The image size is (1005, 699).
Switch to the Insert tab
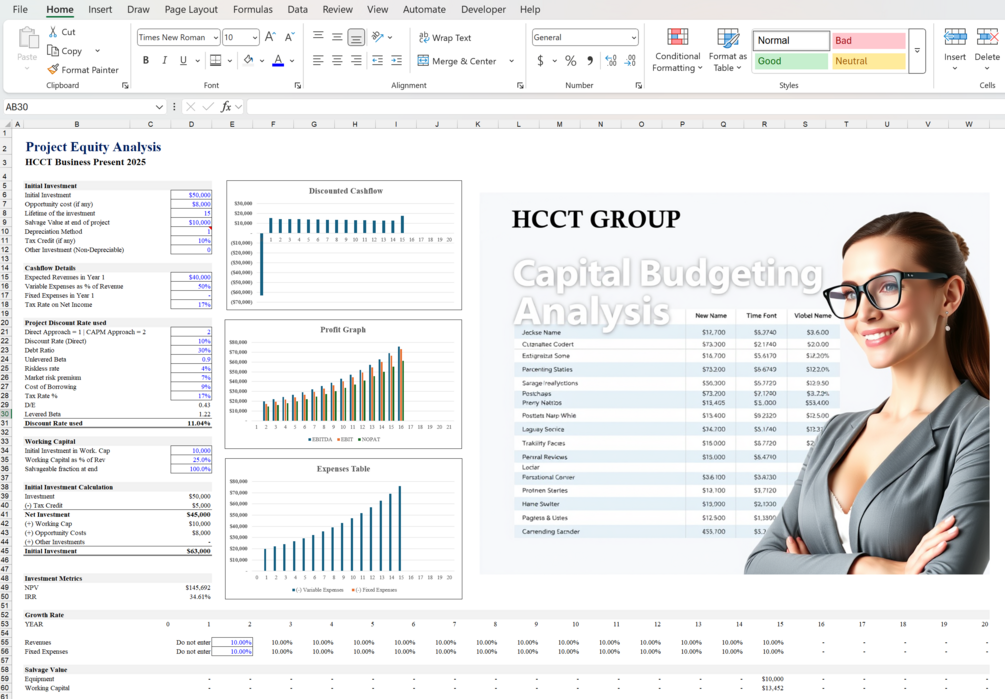[x=100, y=10]
